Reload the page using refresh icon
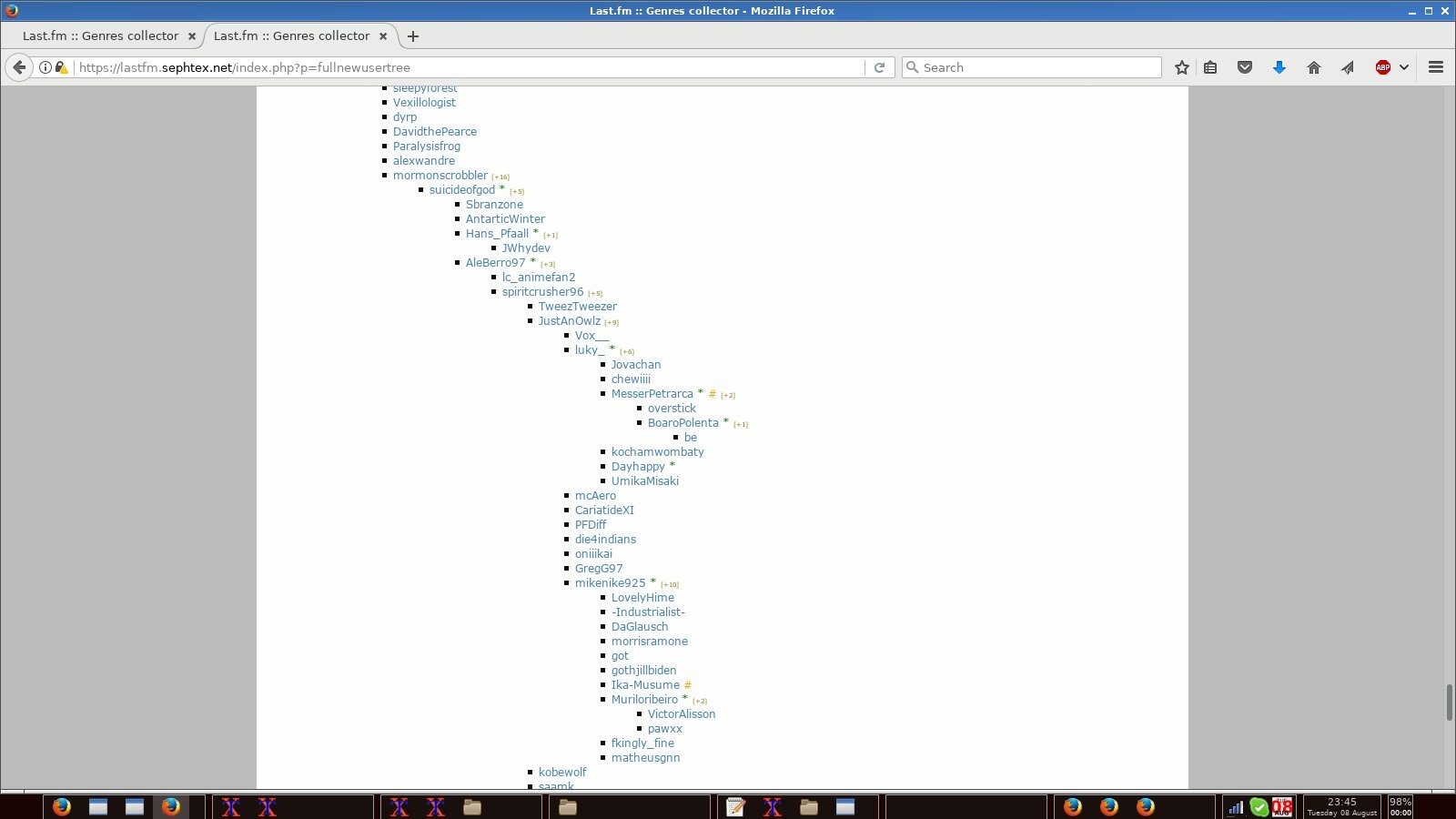Viewport: 1456px width, 819px height. (x=879, y=67)
